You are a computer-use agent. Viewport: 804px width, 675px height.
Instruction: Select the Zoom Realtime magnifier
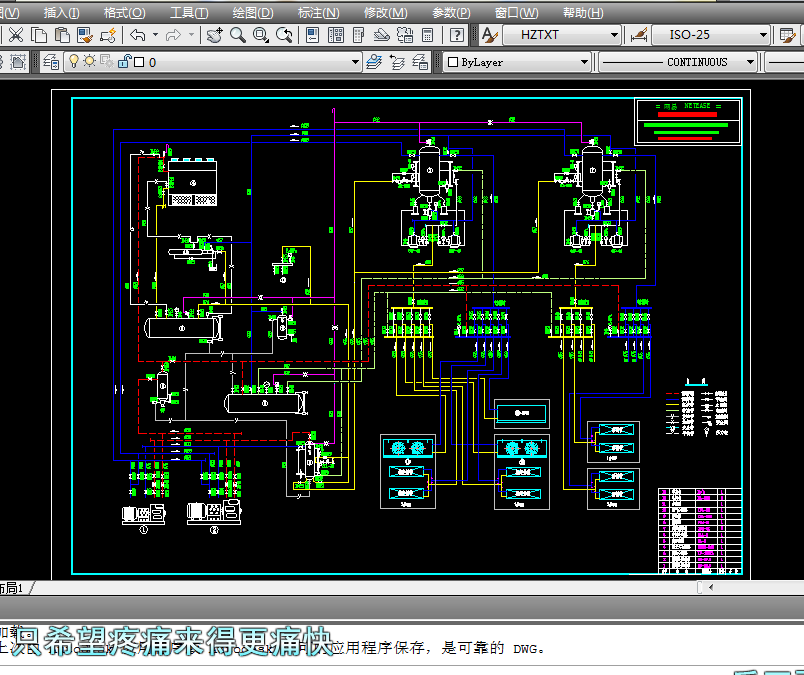pyautogui.click(x=237, y=35)
